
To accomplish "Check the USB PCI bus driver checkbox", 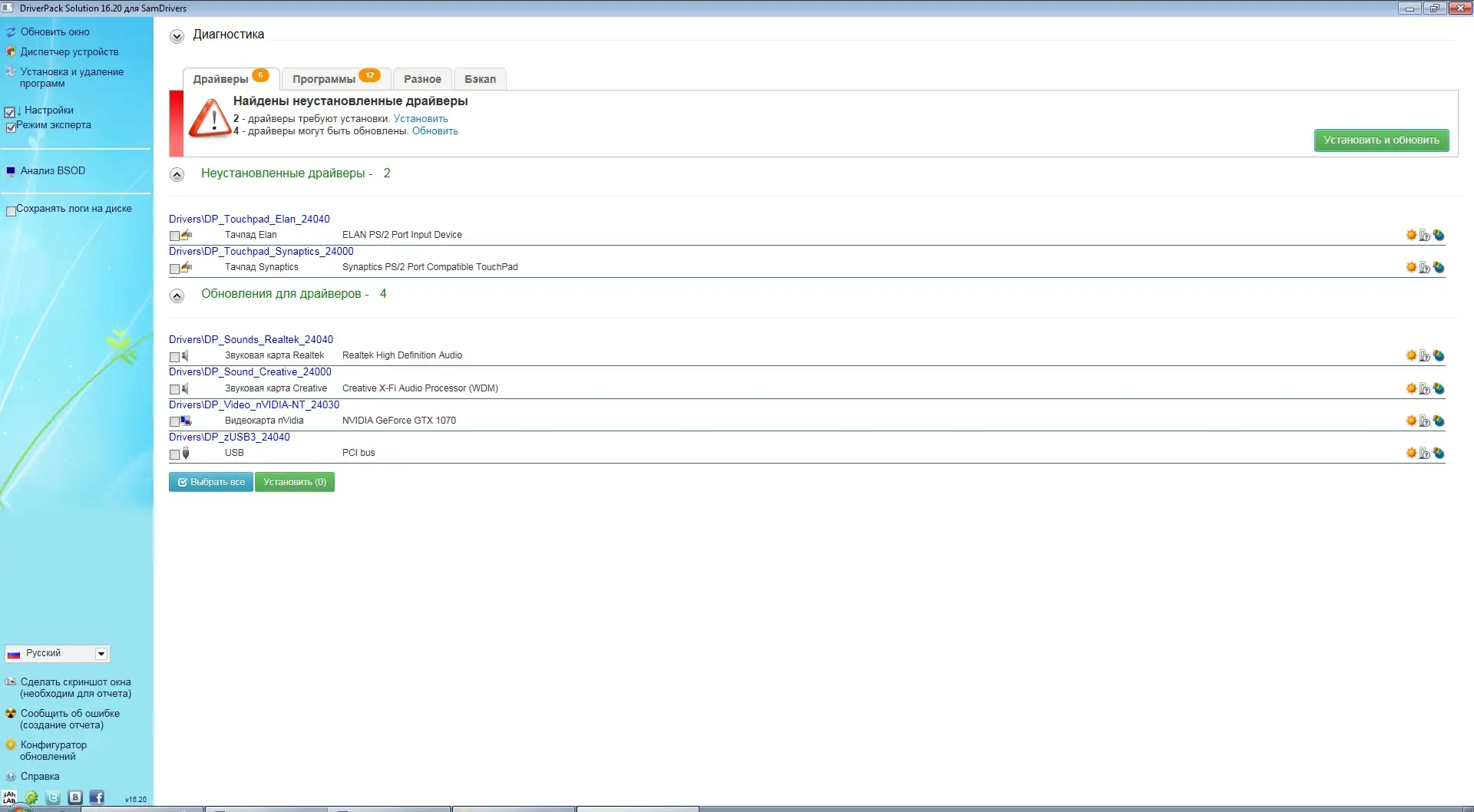I will coord(174,454).
